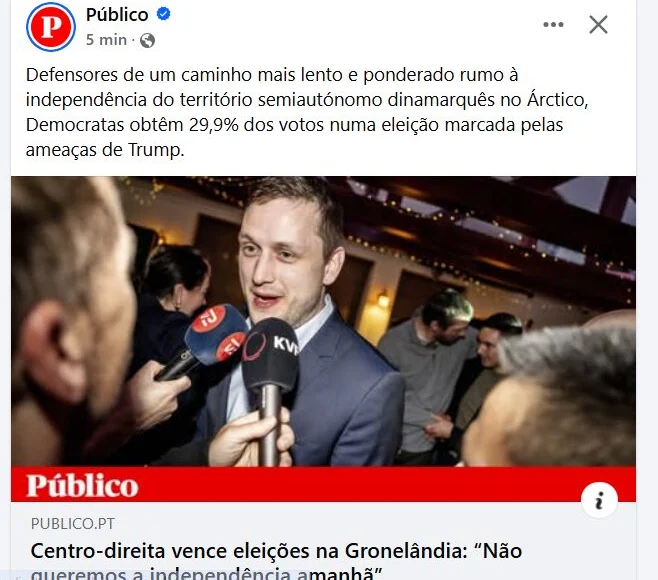This screenshot has width=658, height=580.
Task: Open the three-dot post options menu
Action: (x=553, y=24)
